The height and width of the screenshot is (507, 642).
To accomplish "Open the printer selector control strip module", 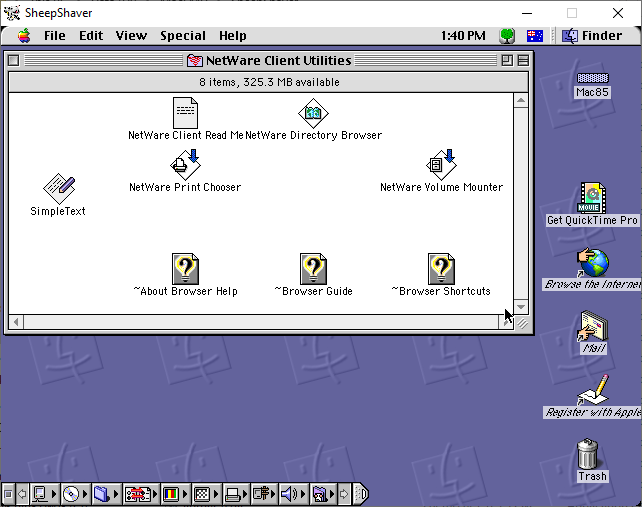I will [237, 494].
